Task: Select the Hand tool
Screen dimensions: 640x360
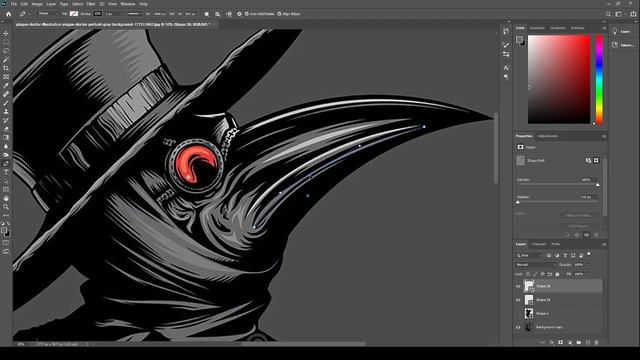Action: point(6,198)
